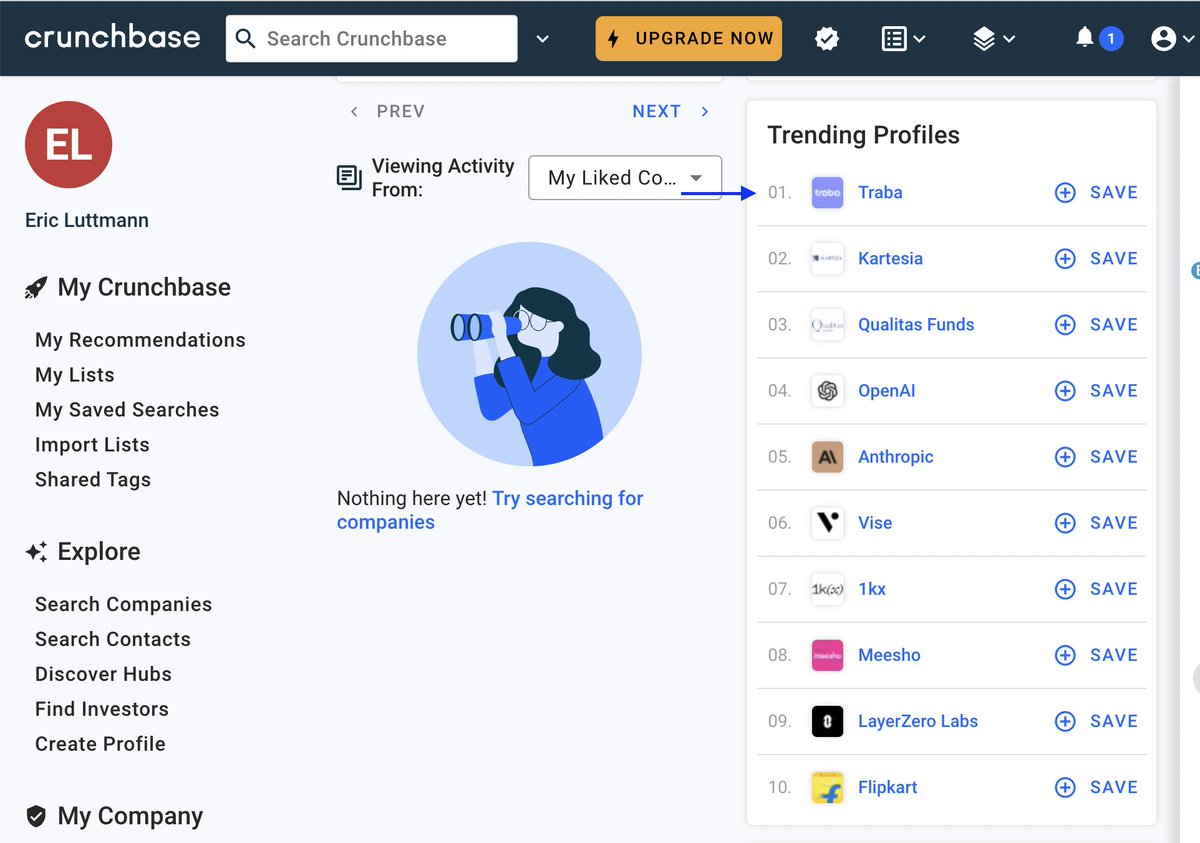Expand the search options chevron
The height and width of the screenshot is (843, 1200).
pyautogui.click(x=542, y=39)
